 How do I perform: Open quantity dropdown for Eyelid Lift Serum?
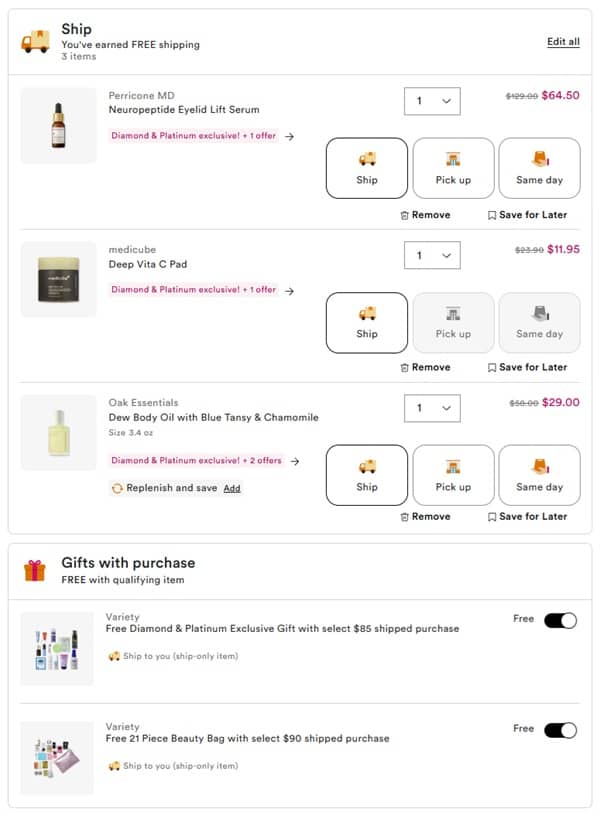[432, 101]
